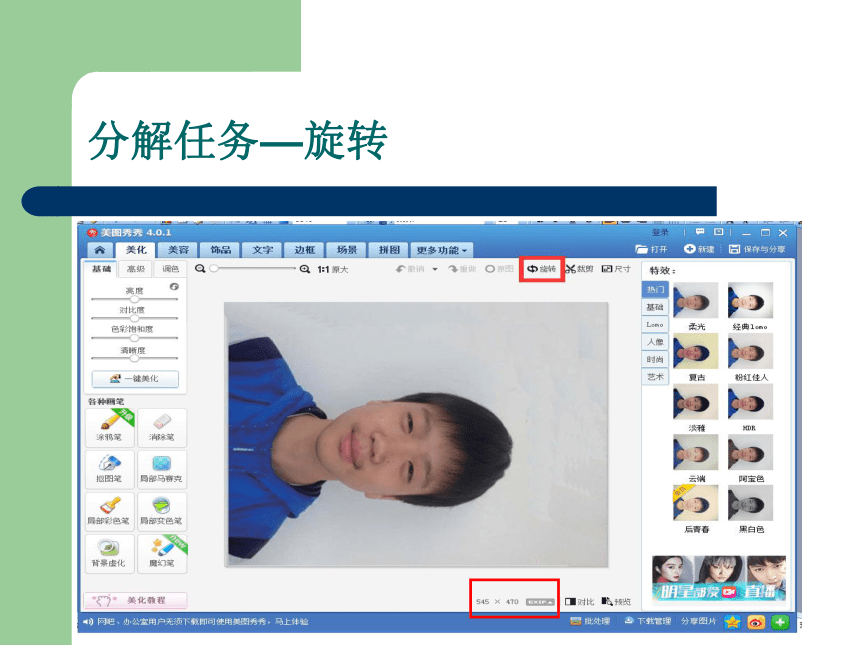Click the 分享图片 share picture link
The height and width of the screenshot is (645, 860).
coord(699,621)
